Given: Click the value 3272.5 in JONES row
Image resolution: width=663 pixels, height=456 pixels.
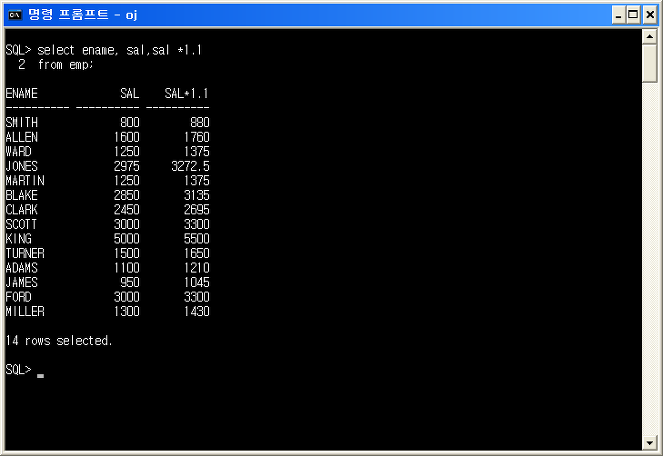Looking at the screenshot, I should pyautogui.click(x=190, y=166).
